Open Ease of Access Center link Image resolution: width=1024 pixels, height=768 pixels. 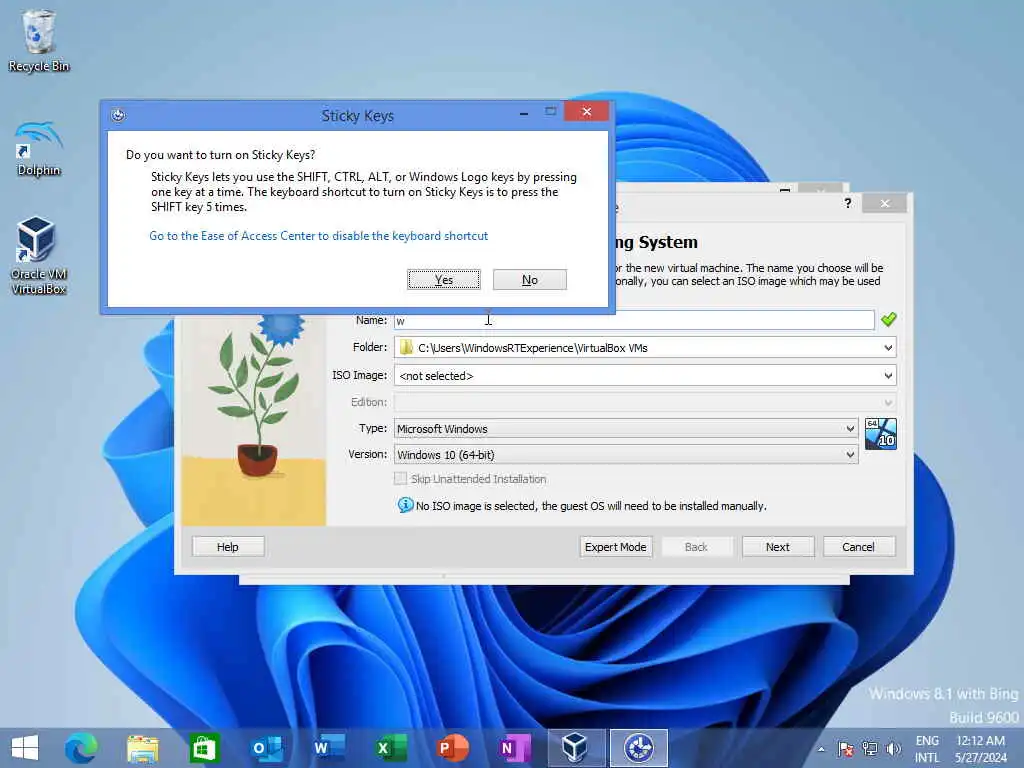tap(318, 236)
